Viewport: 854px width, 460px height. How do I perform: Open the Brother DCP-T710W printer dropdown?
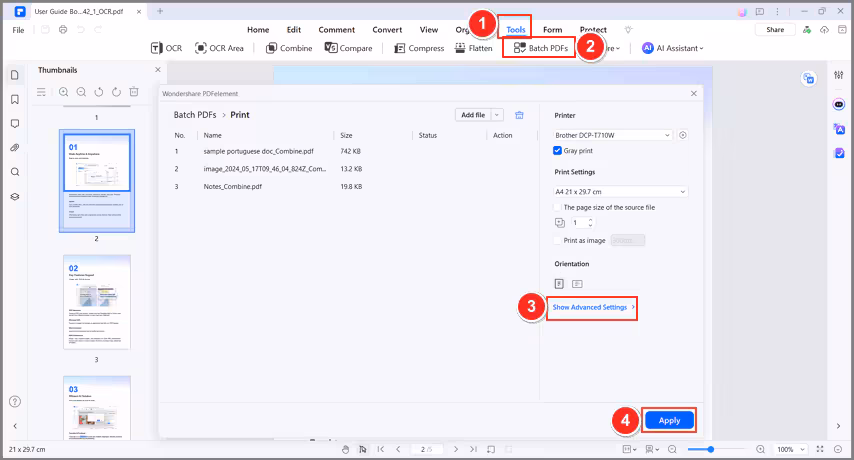(613, 135)
